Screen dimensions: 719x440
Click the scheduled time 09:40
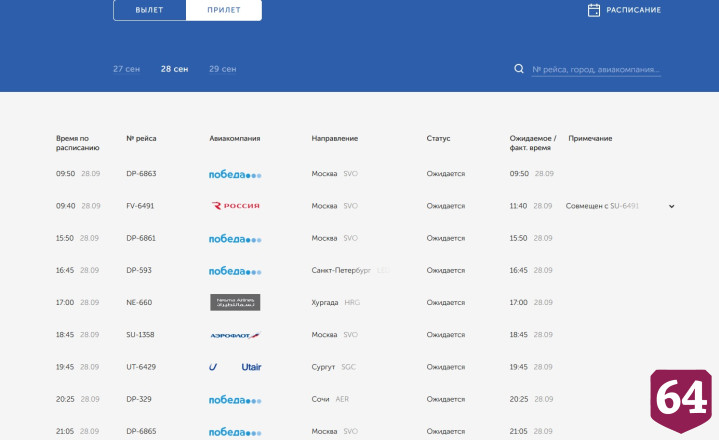point(66,206)
